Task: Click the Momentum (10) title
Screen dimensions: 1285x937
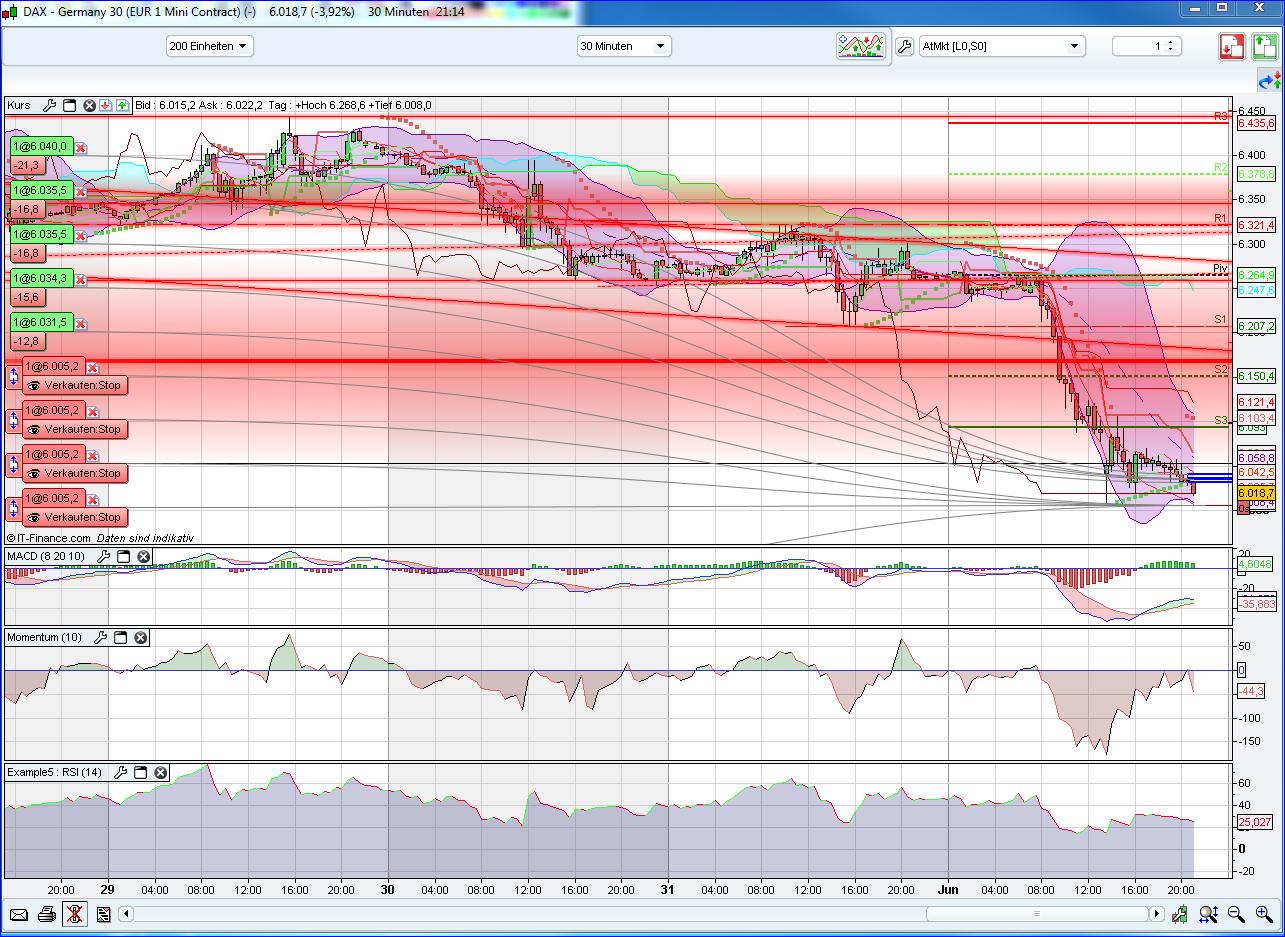Action: pyautogui.click(x=45, y=637)
